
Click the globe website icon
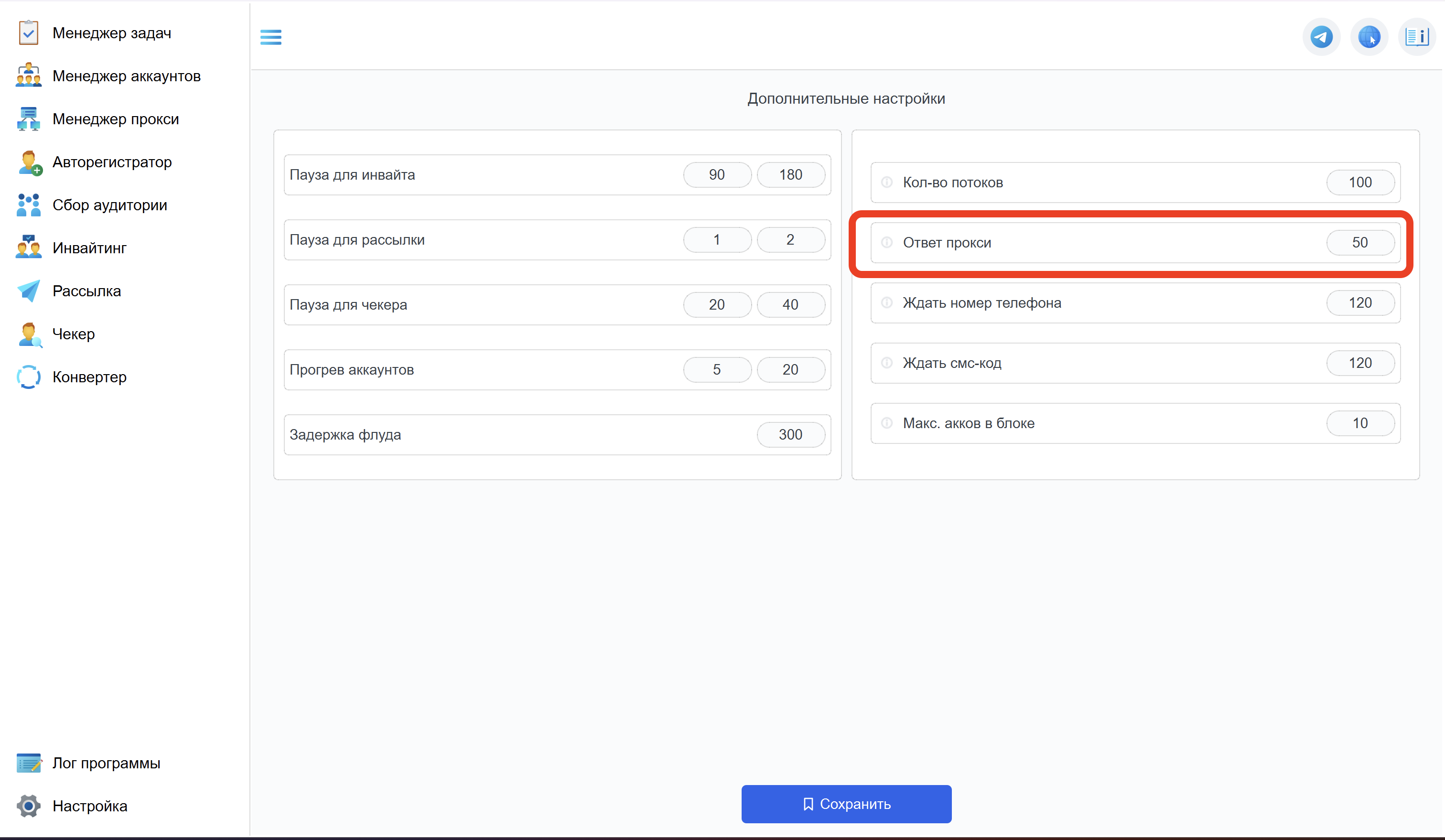(1369, 37)
